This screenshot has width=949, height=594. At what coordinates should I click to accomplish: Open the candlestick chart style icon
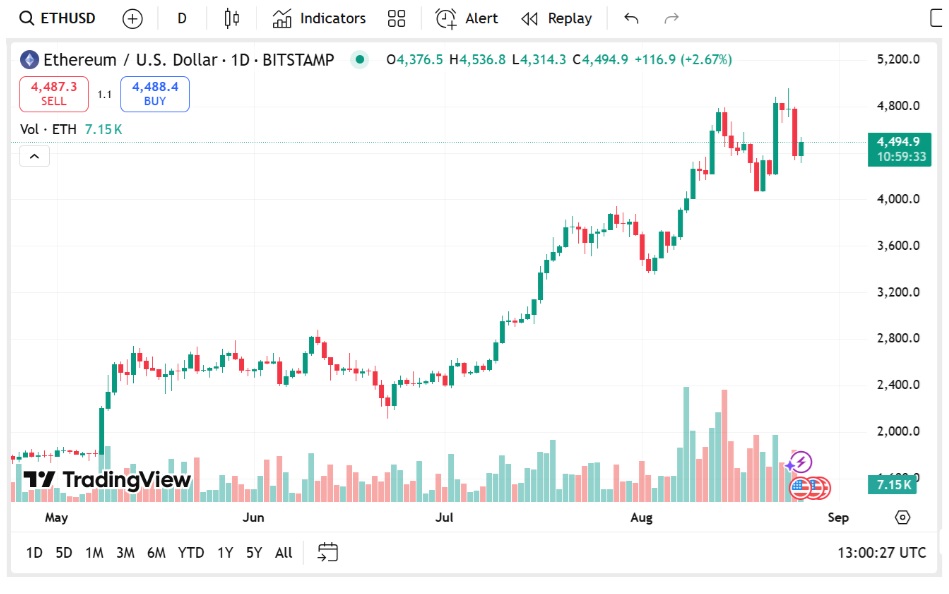(x=231, y=18)
